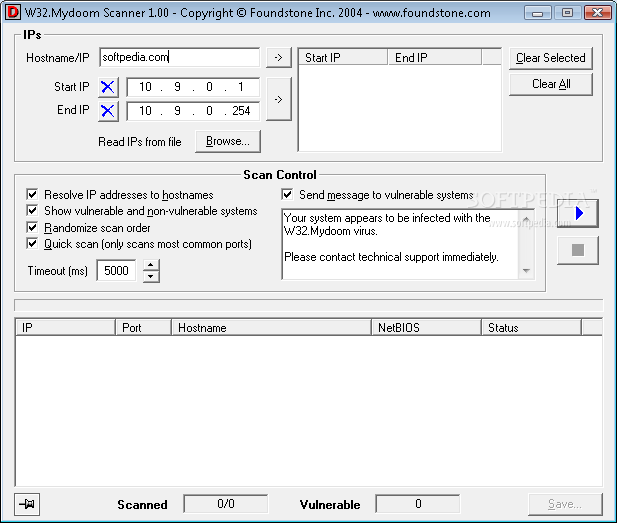Screen dimensions: 617x523
Task: Click the Clear Selected button
Action: [550, 58]
